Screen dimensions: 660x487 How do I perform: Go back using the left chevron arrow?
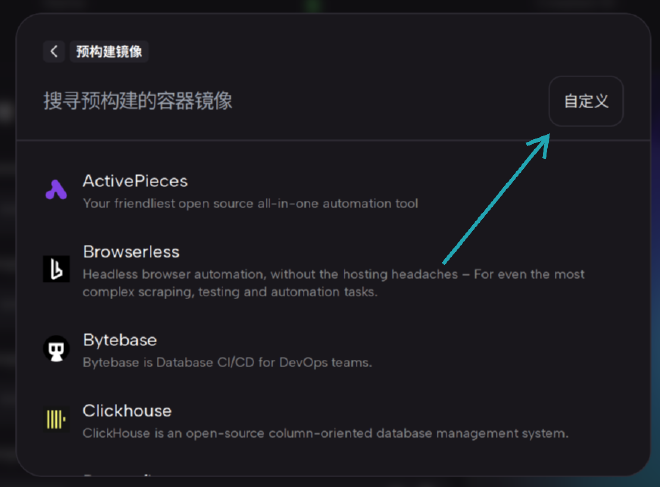pyautogui.click(x=54, y=52)
